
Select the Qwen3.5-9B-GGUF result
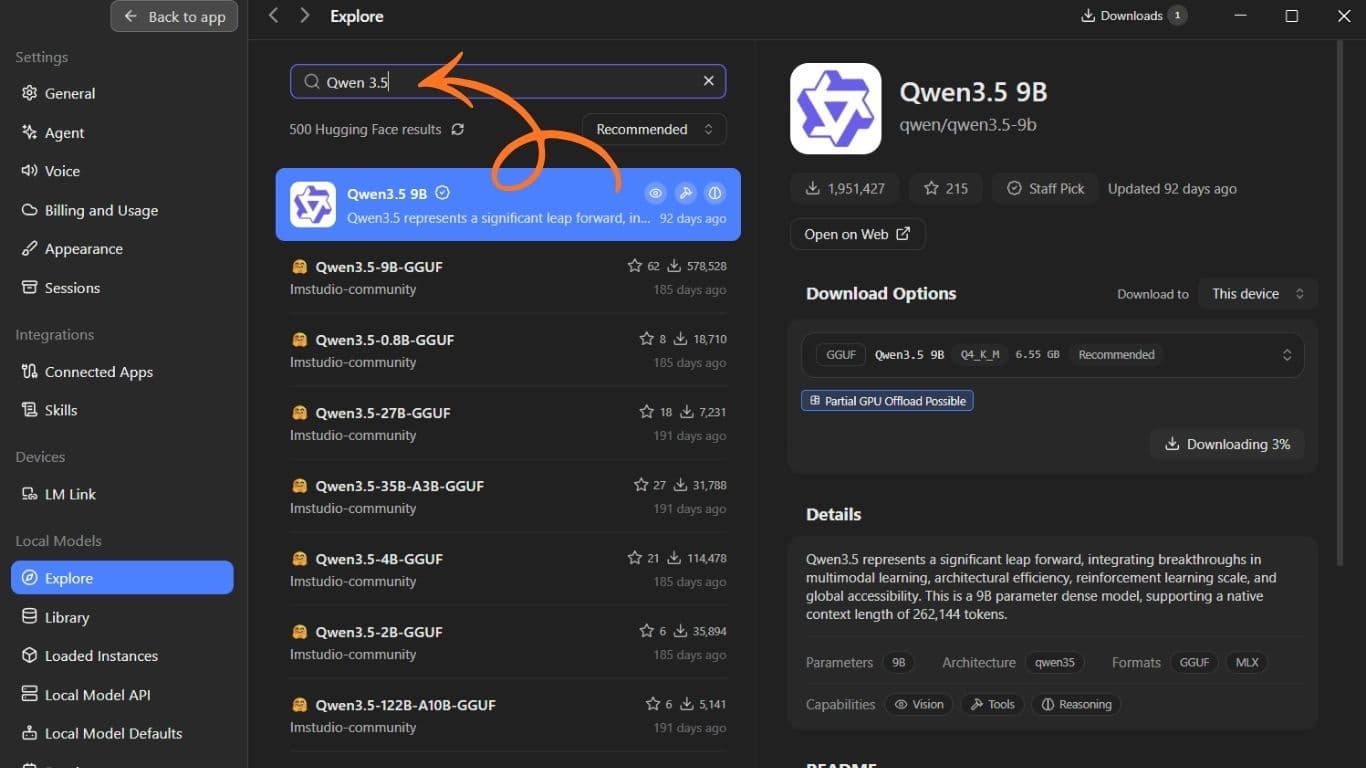[x=508, y=277]
